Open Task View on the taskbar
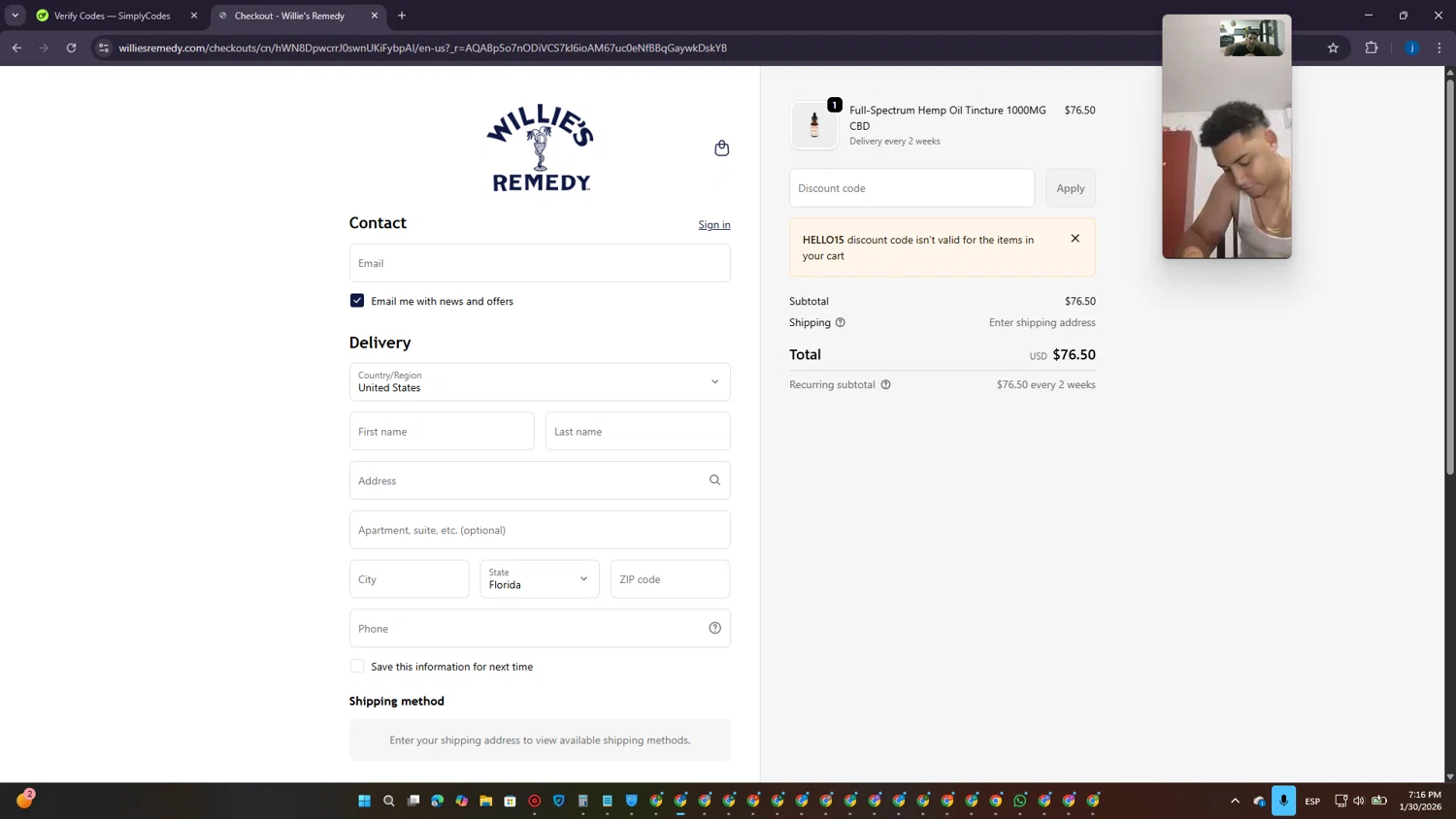Image resolution: width=1456 pixels, height=819 pixels. (414, 801)
